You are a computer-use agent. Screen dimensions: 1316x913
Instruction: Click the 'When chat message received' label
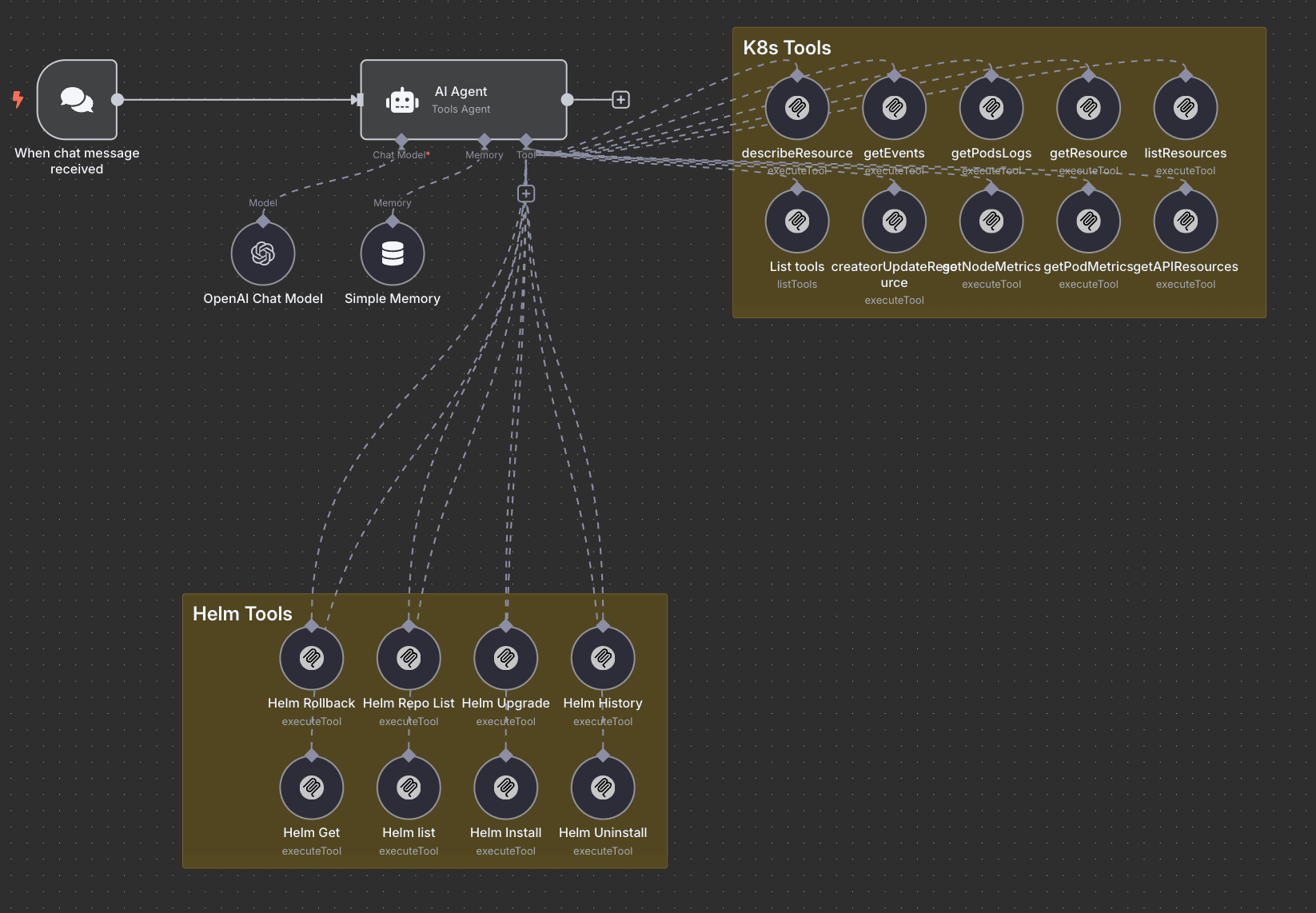pyautogui.click(x=77, y=161)
